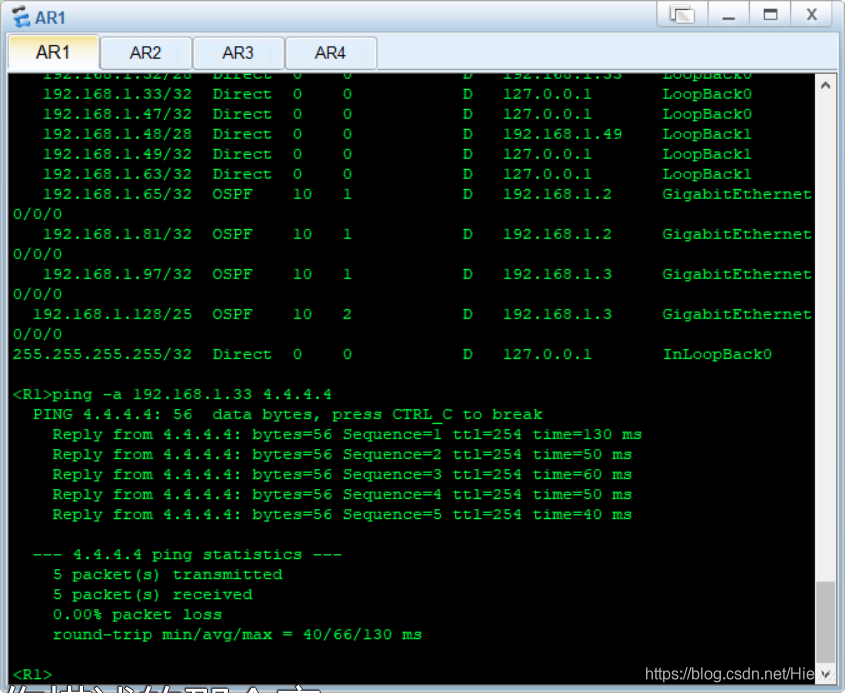Click the AR1 window title bar text
845x693 pixels.
[x=49, y=16]
